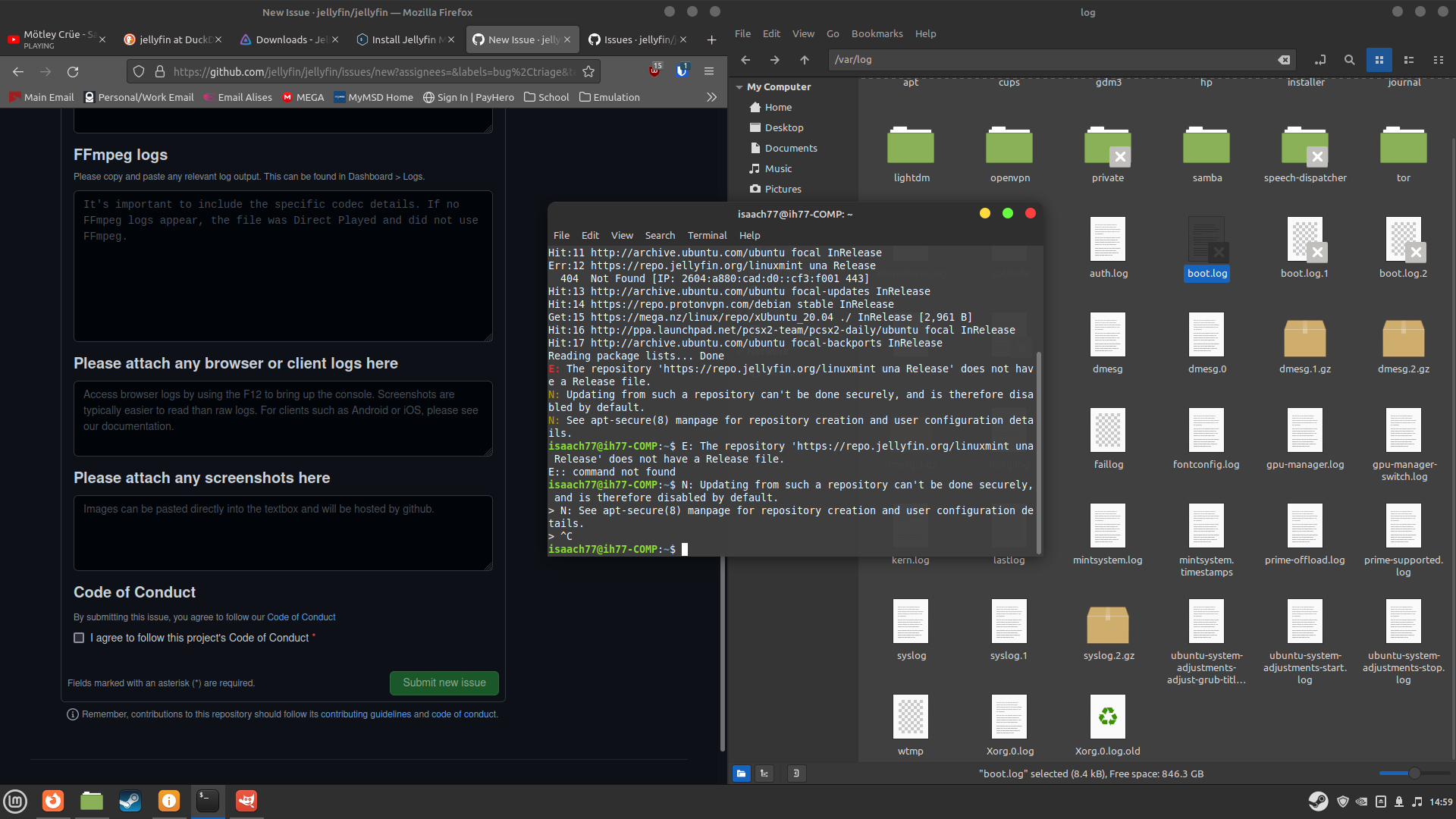
Task: Toggle the location entry bar icon
Action: 1320,60
